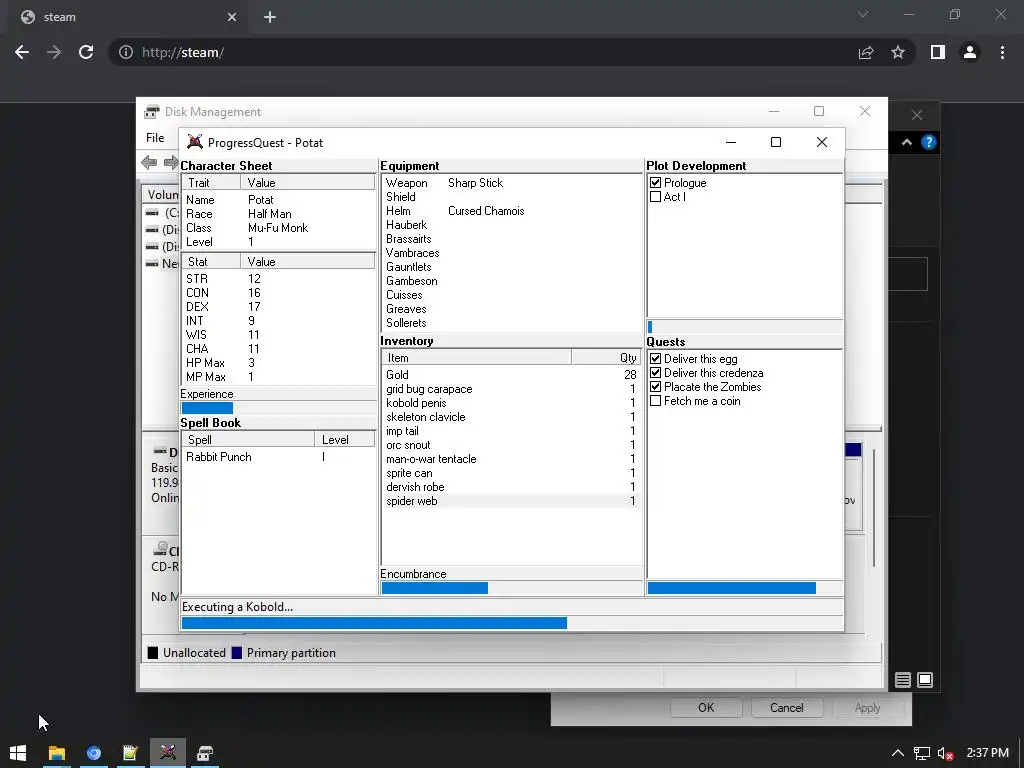Viewport: 1024px width, 768px height.
Task: Close the steam browser tab
Action: 232,17
